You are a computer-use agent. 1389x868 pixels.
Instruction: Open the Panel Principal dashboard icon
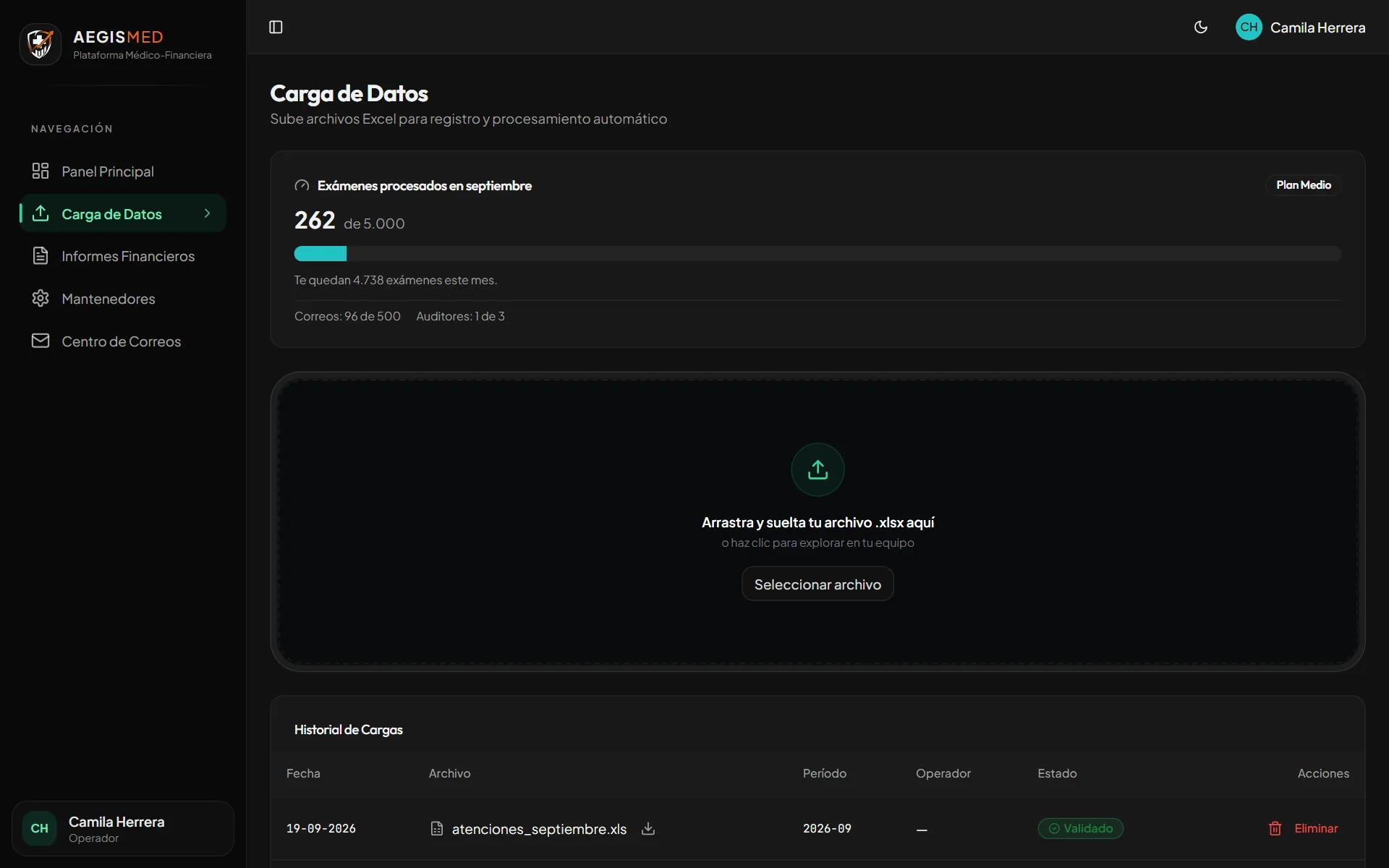[41, 171]
